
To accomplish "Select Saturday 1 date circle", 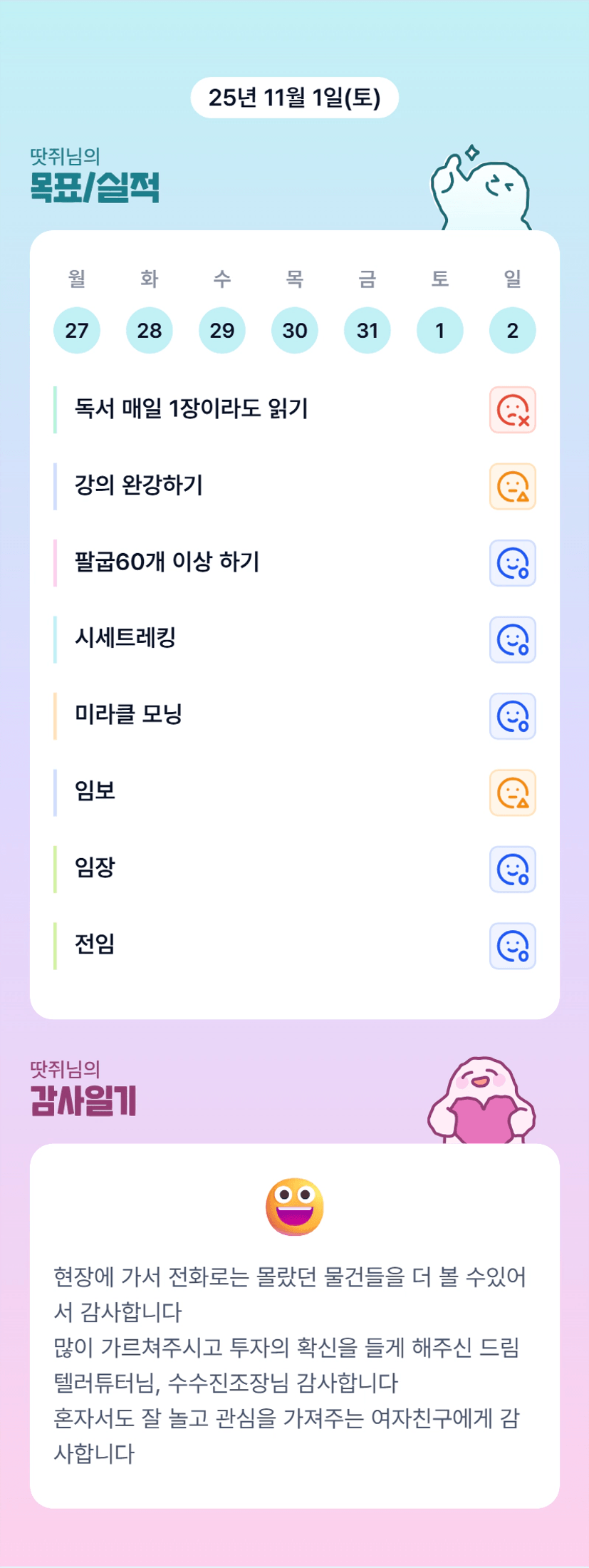I will click(x=440, y=330).
